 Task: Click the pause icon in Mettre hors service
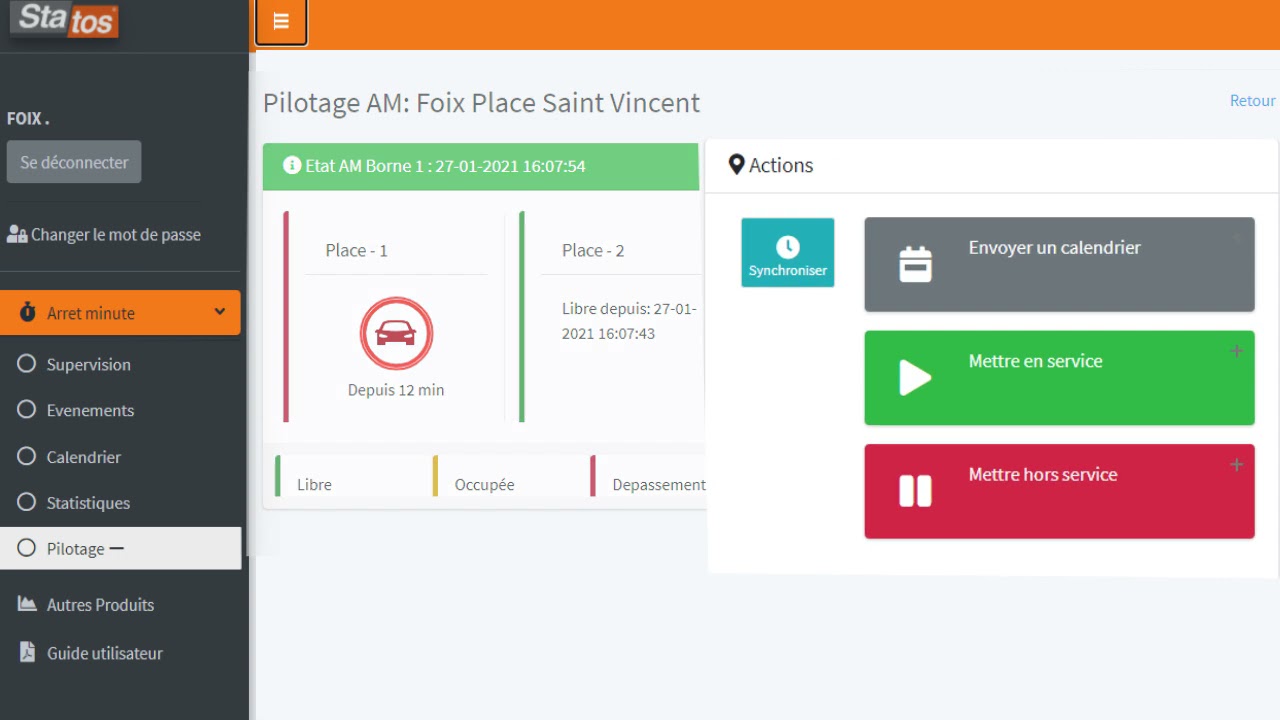(915, 491)
